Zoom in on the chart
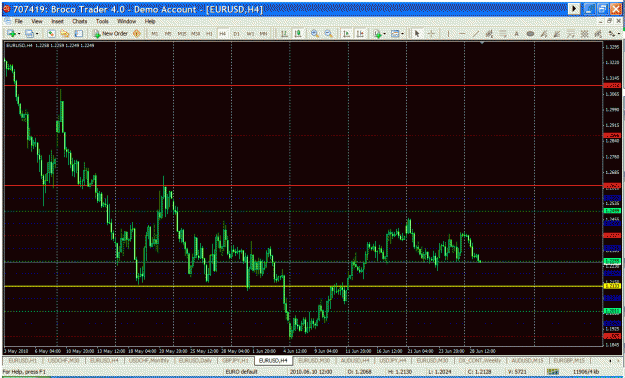 point(314,34)
